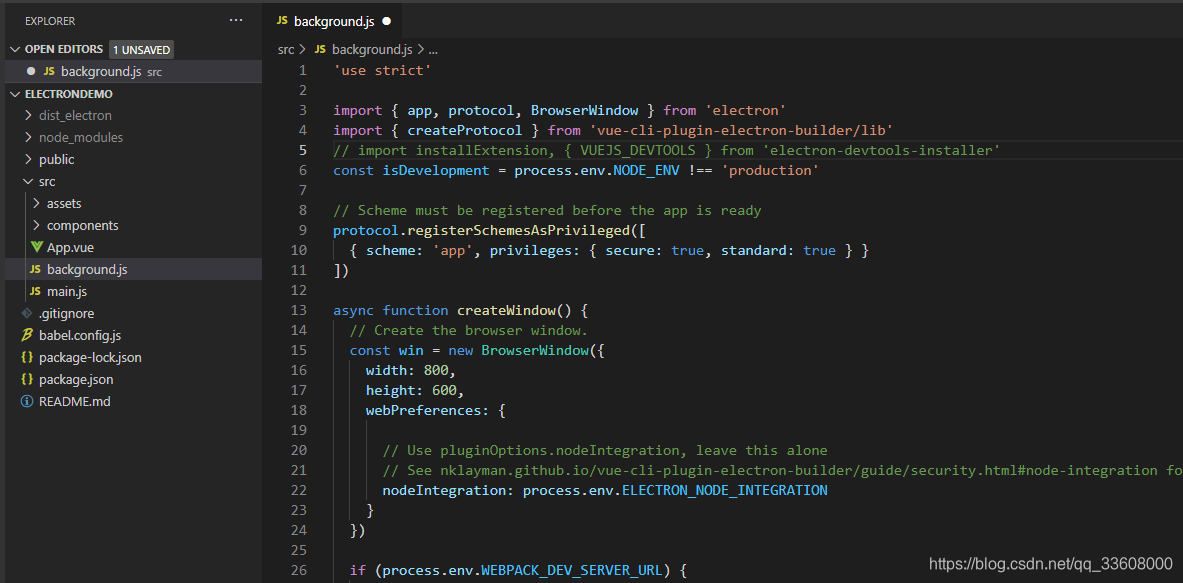Click the Babel icon next to babel.config.js
This screenshot has width=1183, height=583.
coord(26,335)
